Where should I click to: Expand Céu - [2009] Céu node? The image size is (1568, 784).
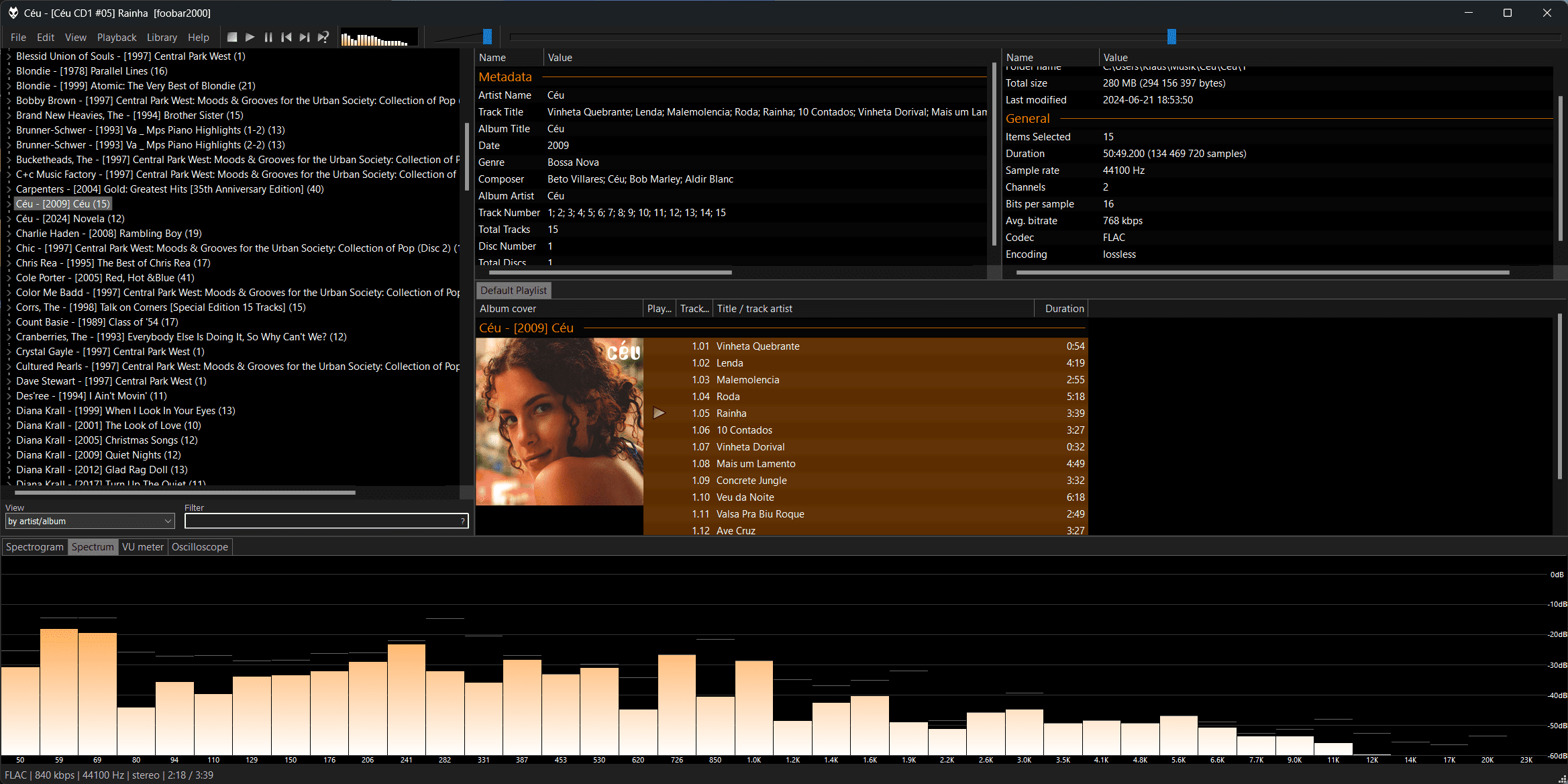click(x=9, y=204)
